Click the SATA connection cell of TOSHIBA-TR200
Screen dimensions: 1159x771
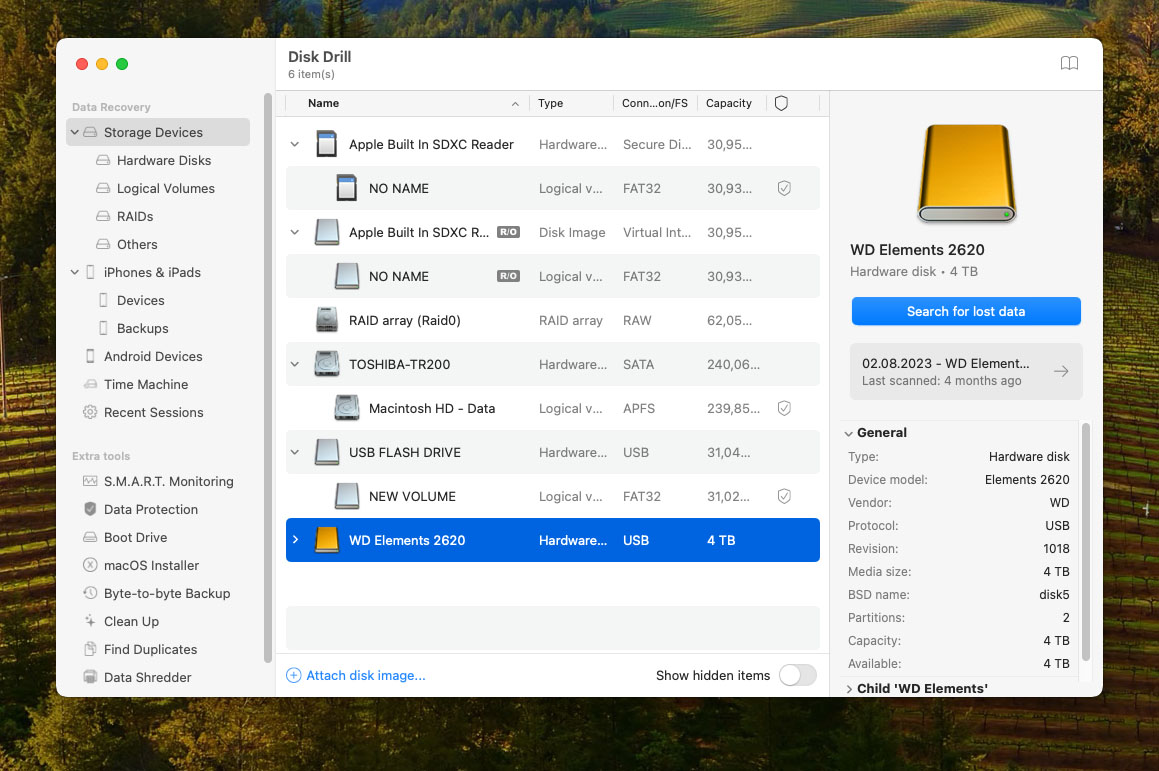[639, 364]
